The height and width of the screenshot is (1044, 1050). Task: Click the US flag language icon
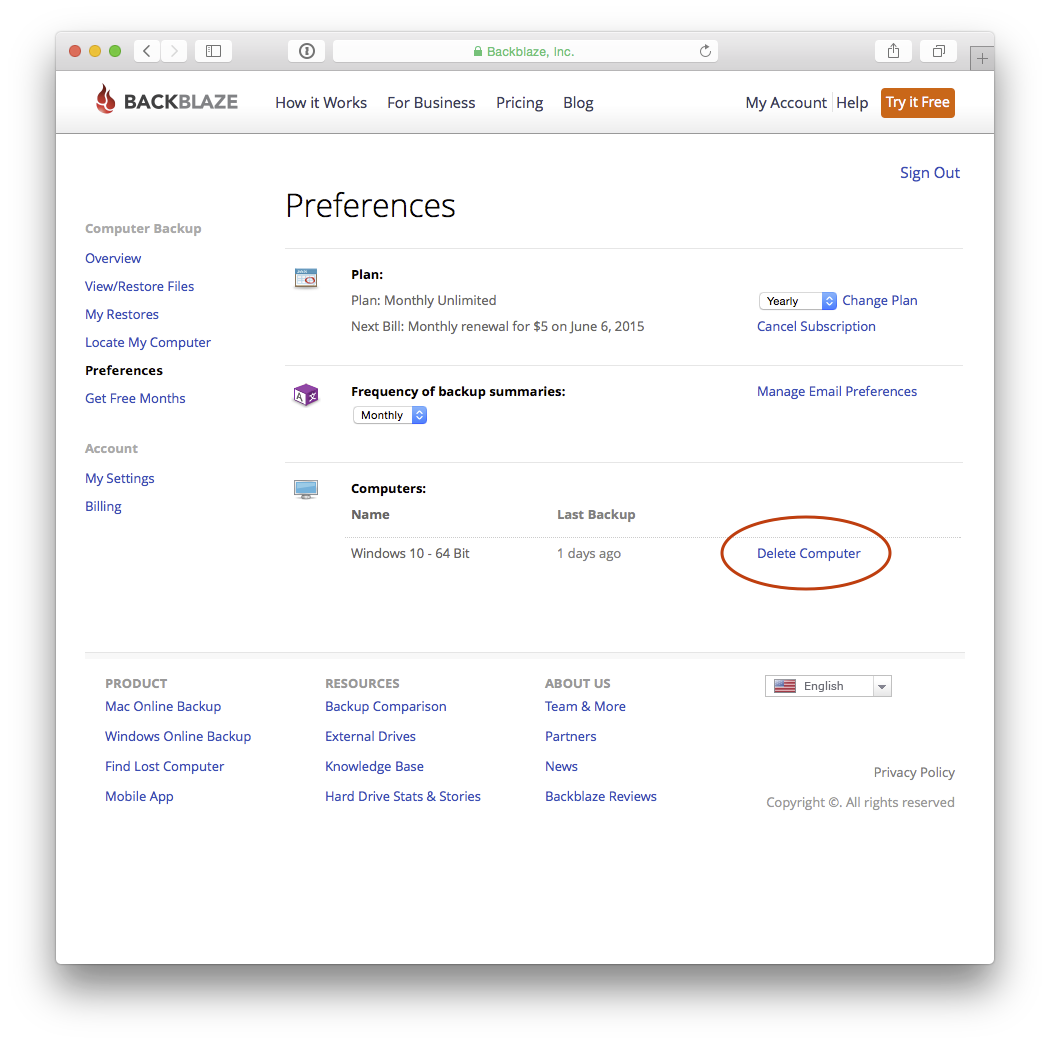tap(785, 686)
